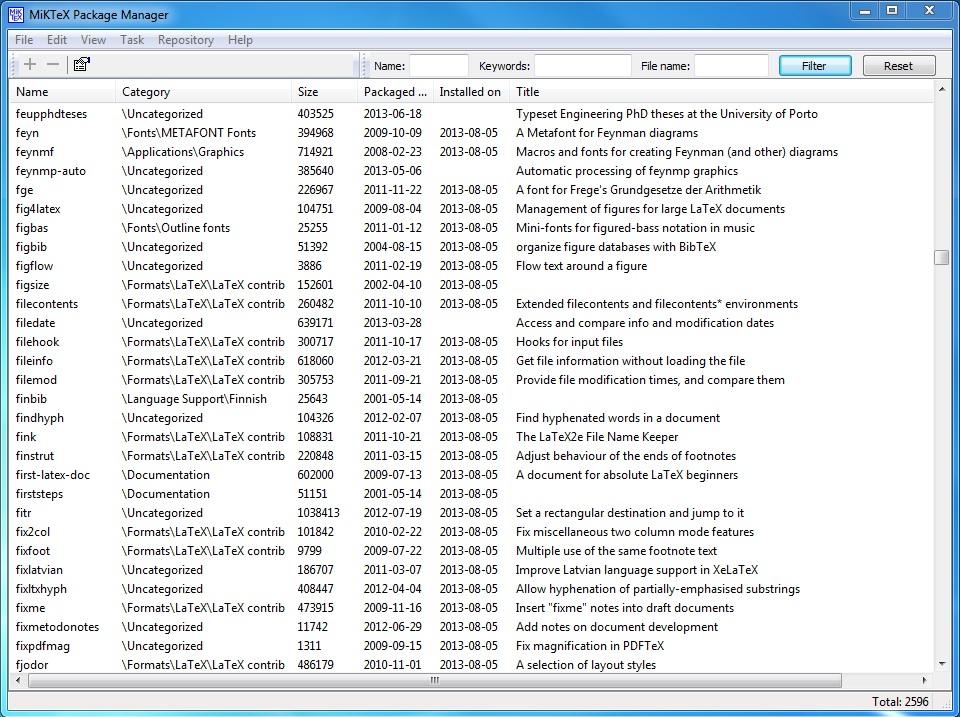Open the File menu
Image resolution: width=960 pixels, height=717 pixels.
click(24, 40)
